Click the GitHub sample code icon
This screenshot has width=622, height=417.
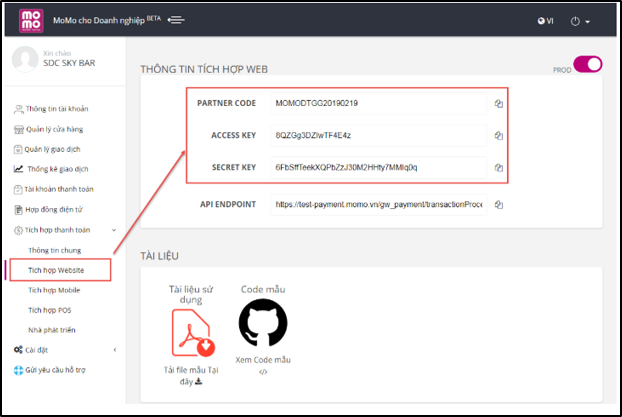coord(263,323)
